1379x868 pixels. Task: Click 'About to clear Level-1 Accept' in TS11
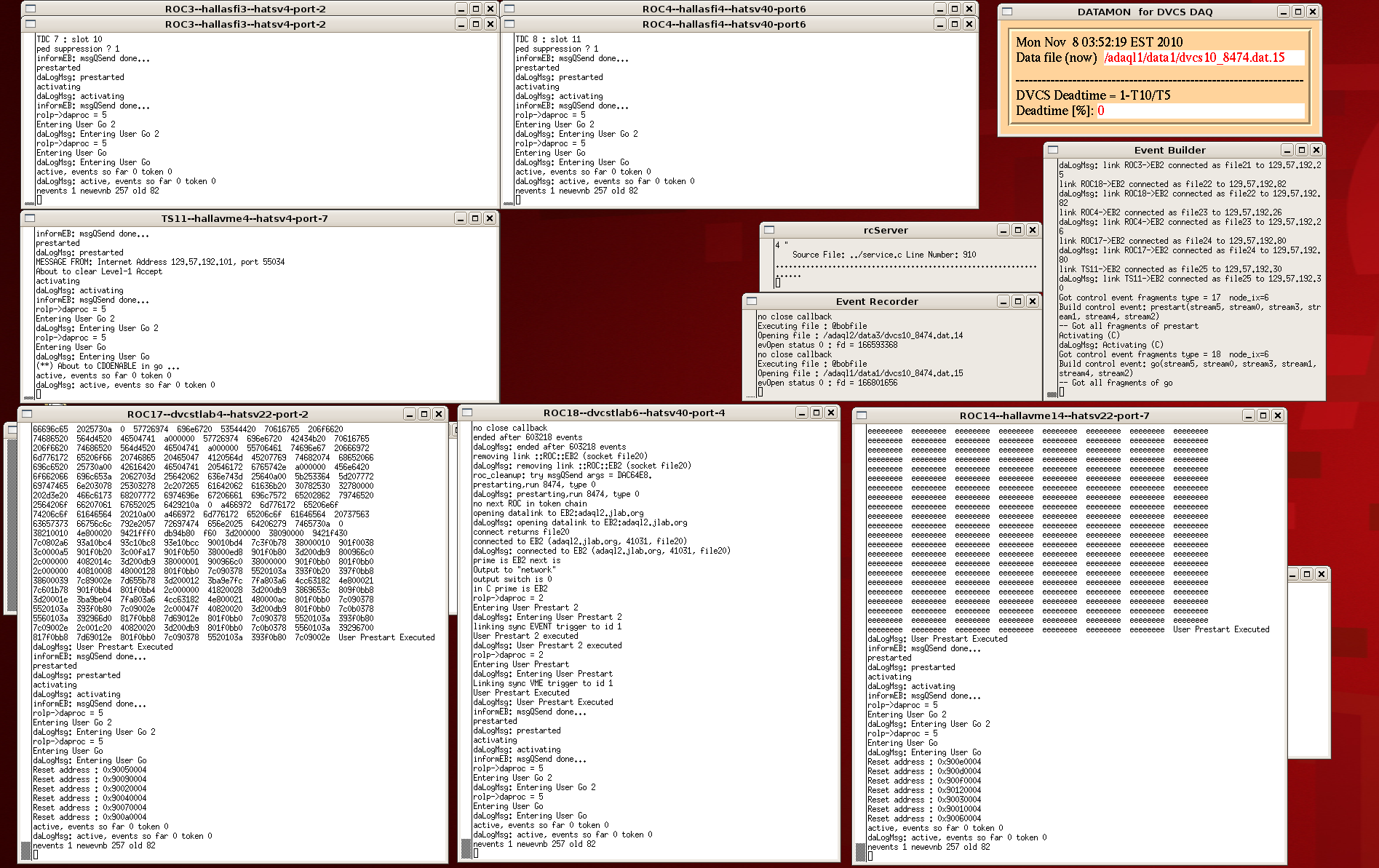tap(99, 271)
